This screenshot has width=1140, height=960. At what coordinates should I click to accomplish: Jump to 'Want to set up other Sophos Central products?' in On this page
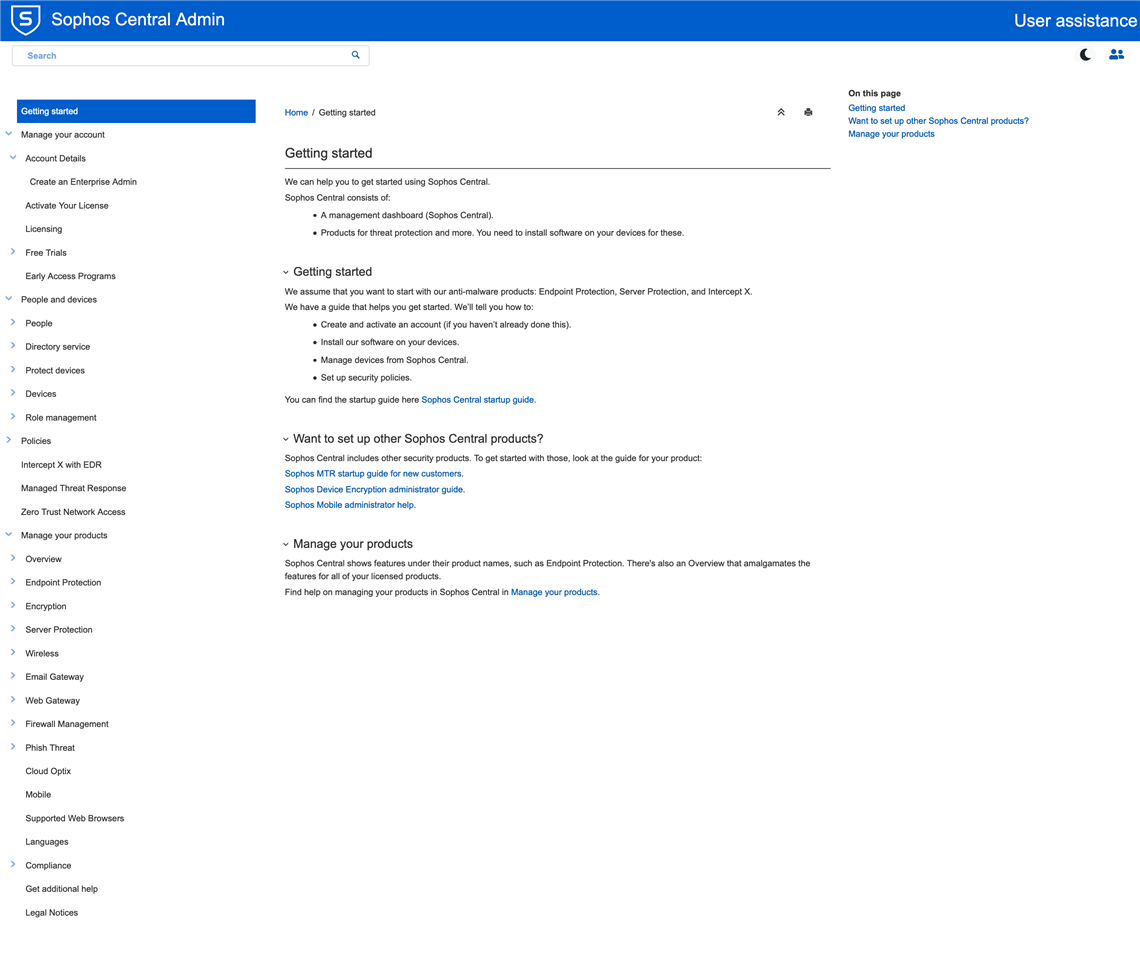[x=938, y=121]
